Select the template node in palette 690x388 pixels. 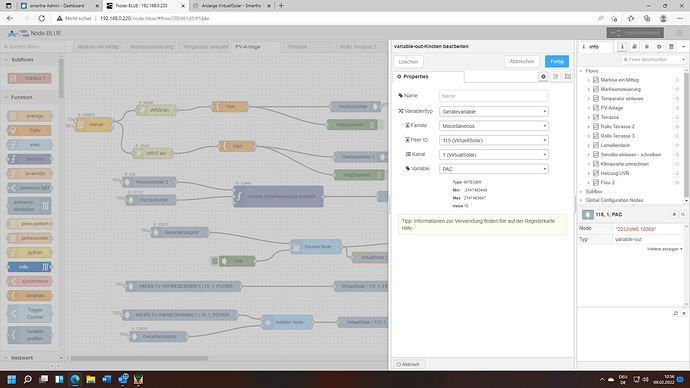pyautogui.click(x=29, y=296)
